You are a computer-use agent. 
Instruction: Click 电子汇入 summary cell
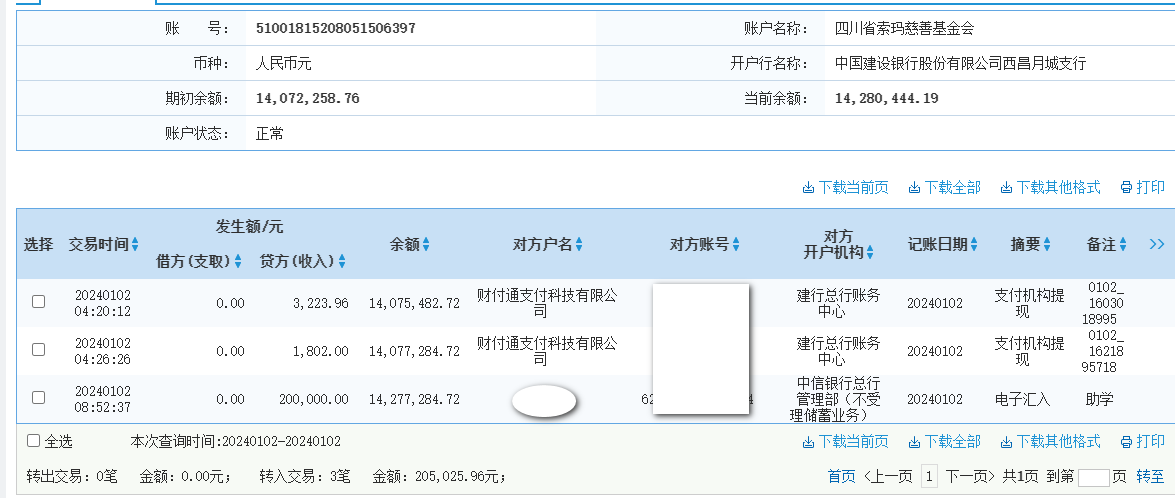coord(1022,399)
